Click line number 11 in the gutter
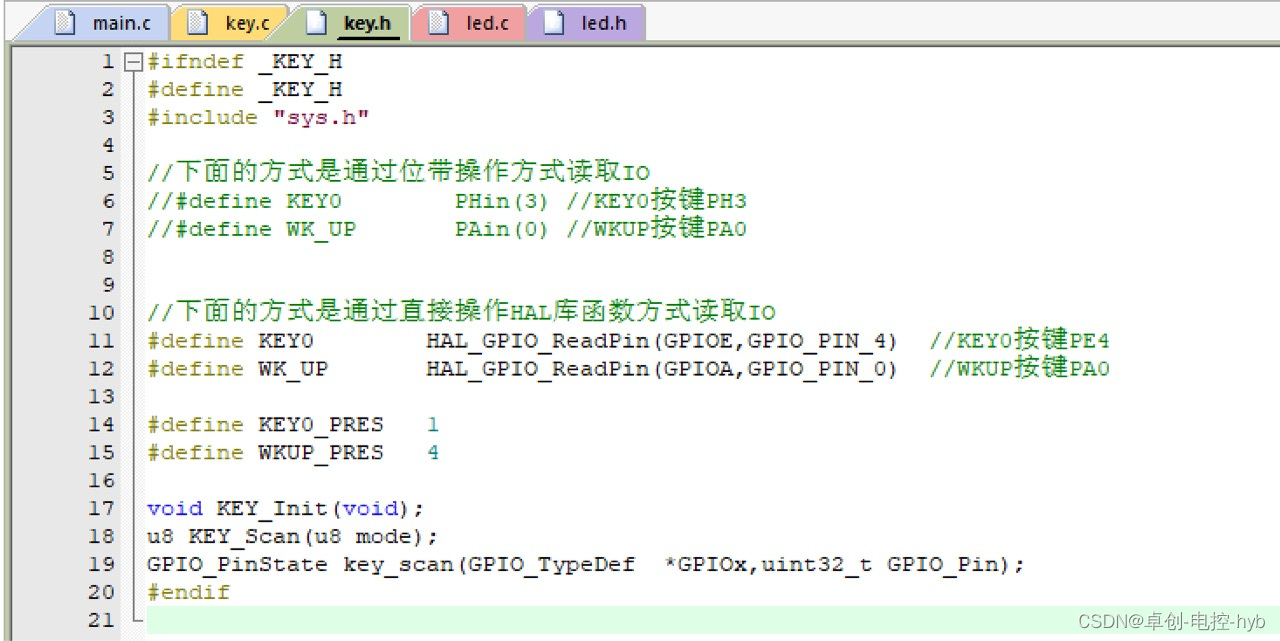This screenshot has width=1280, height=641. (x=101, y=341)
